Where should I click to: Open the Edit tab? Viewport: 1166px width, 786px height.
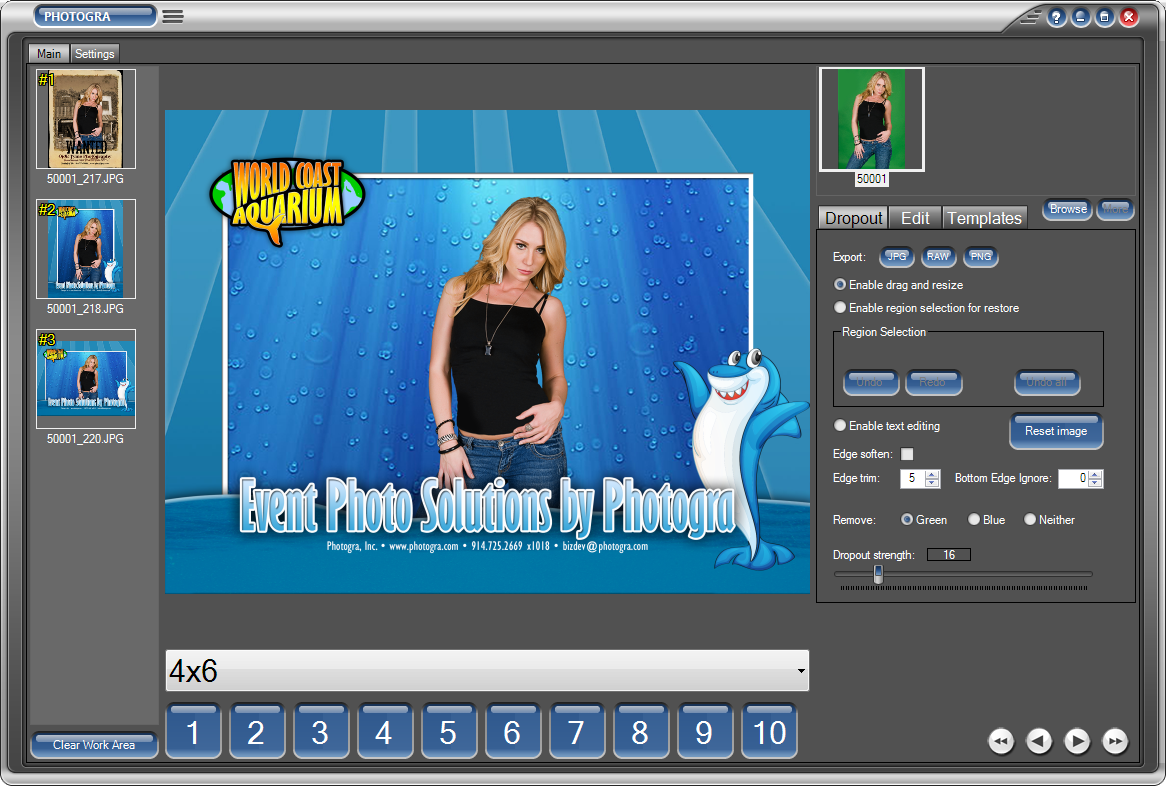click(915, 218)
